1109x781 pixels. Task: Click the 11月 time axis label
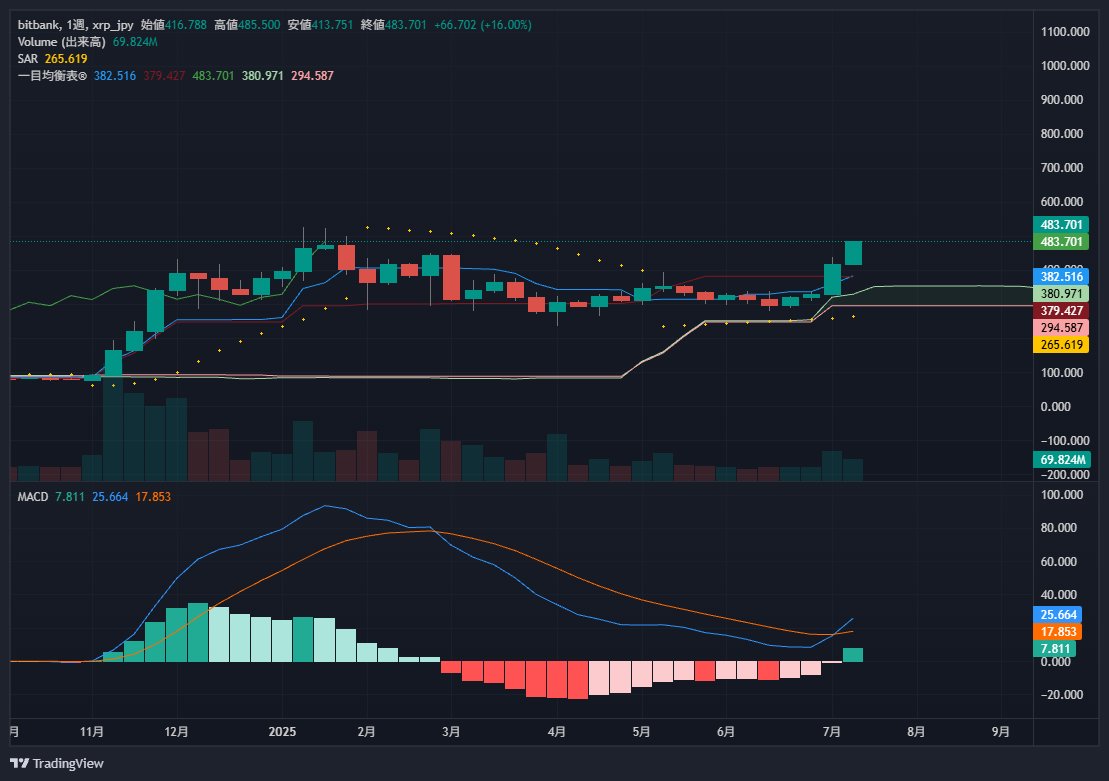pyautogui.click(x=92, y=731)
